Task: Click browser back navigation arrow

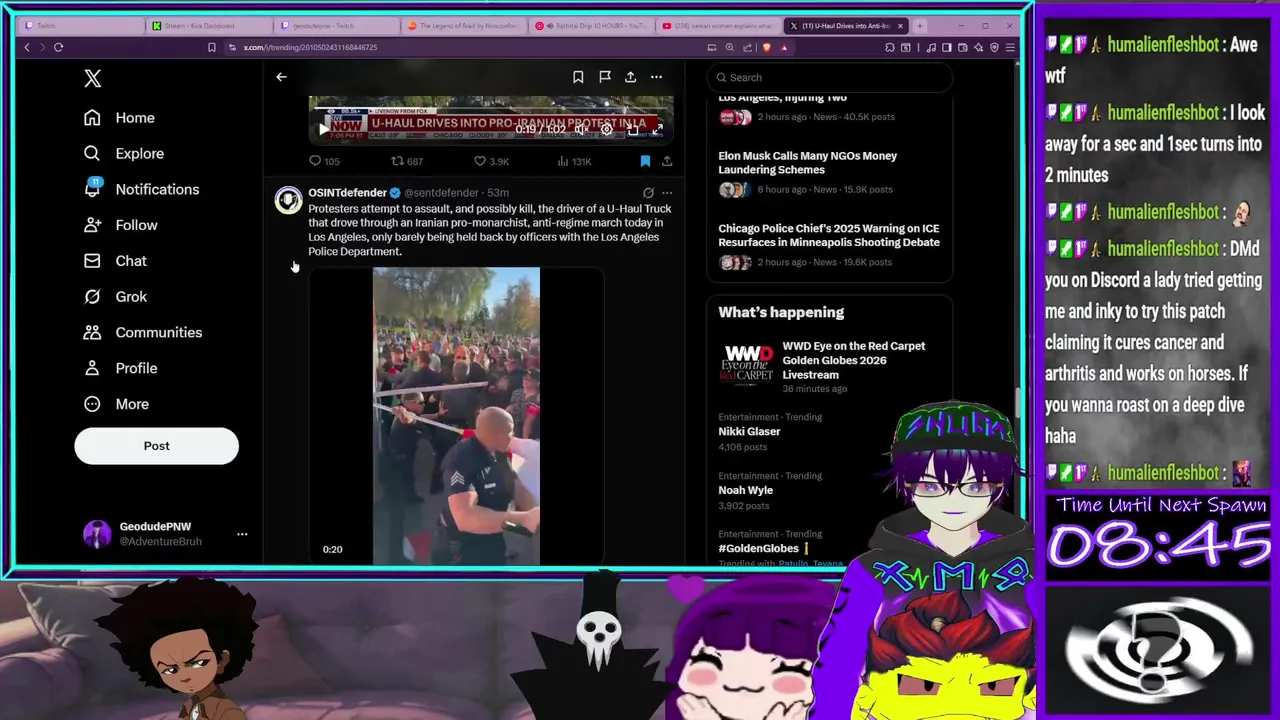Action: [27, 47]
